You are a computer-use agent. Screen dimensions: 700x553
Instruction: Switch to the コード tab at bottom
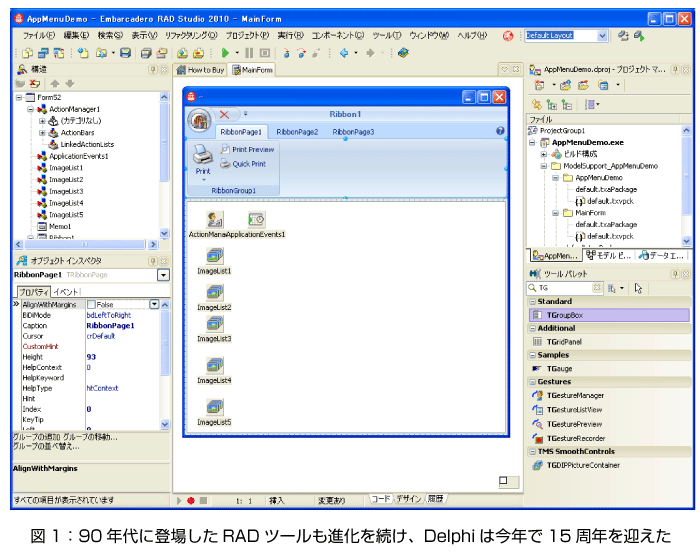pos(381,499)
